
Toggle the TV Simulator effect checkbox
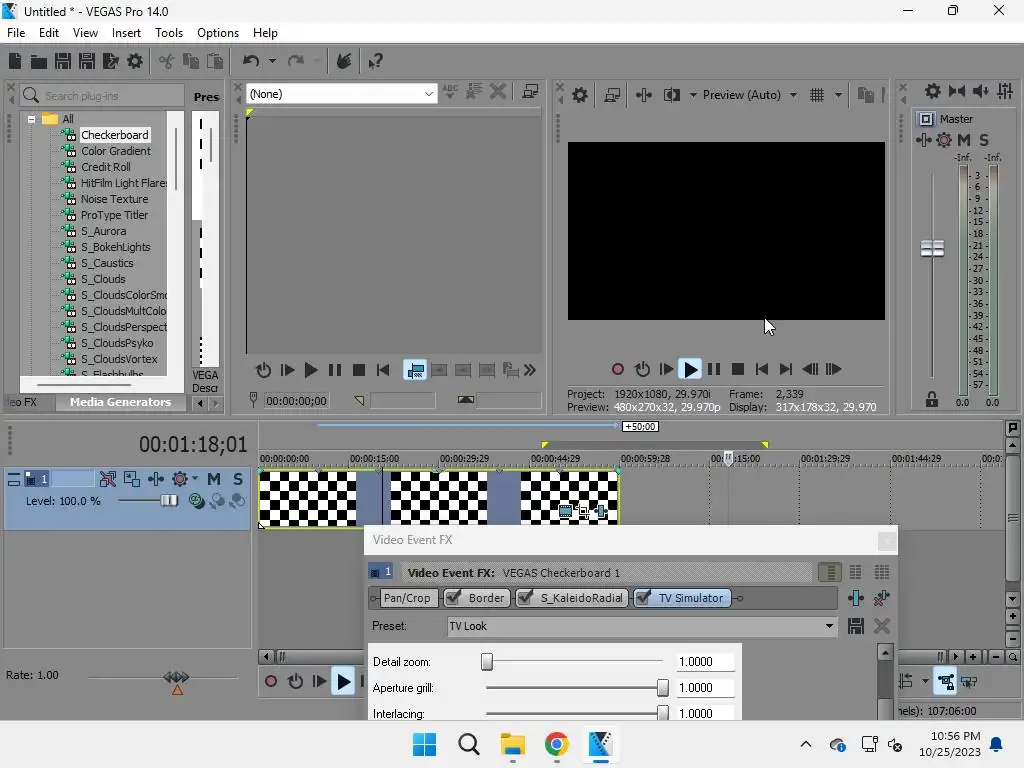pyautogui.click(x=643, y=598)
